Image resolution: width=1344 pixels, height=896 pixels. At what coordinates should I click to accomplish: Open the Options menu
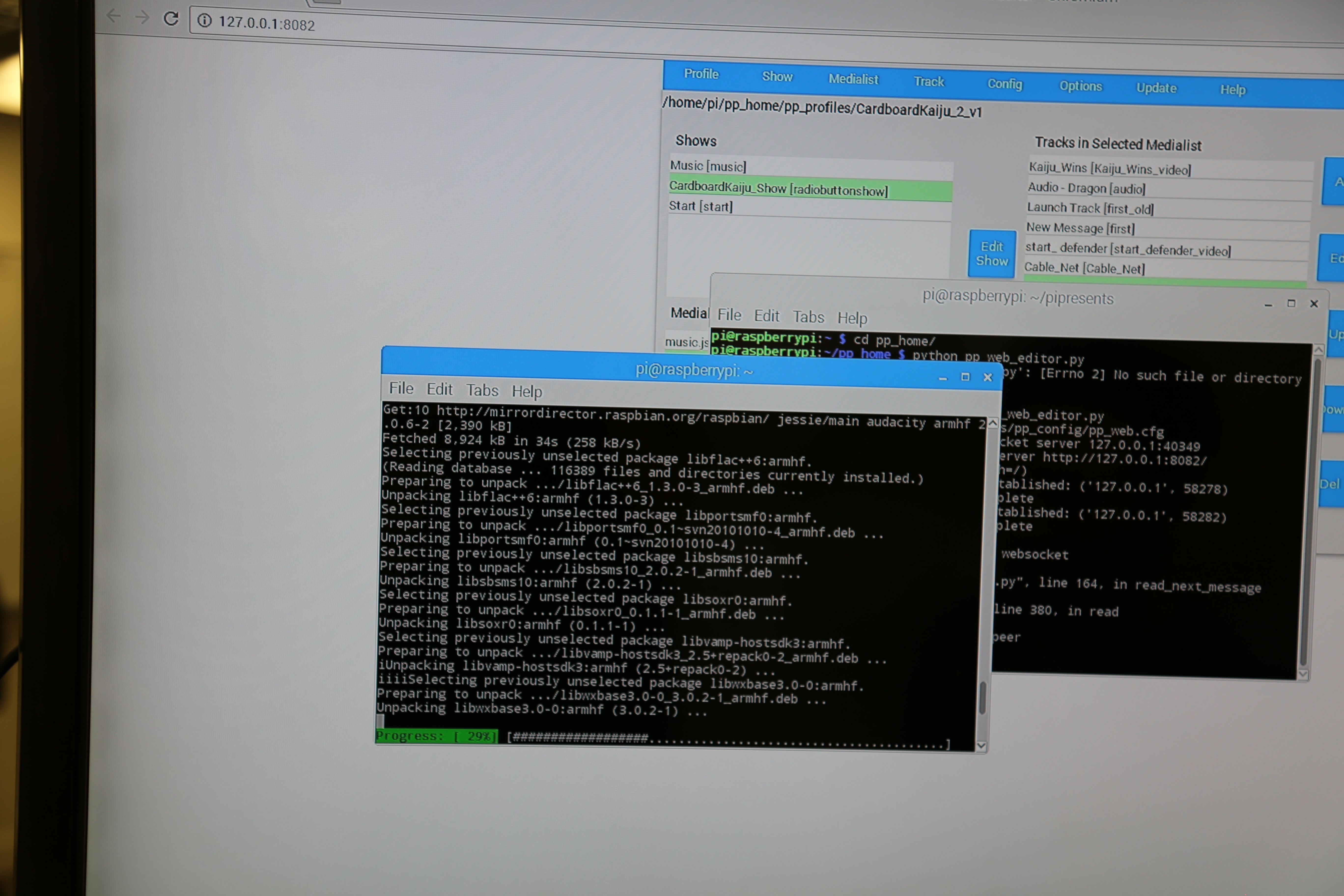pos(1080,86)
